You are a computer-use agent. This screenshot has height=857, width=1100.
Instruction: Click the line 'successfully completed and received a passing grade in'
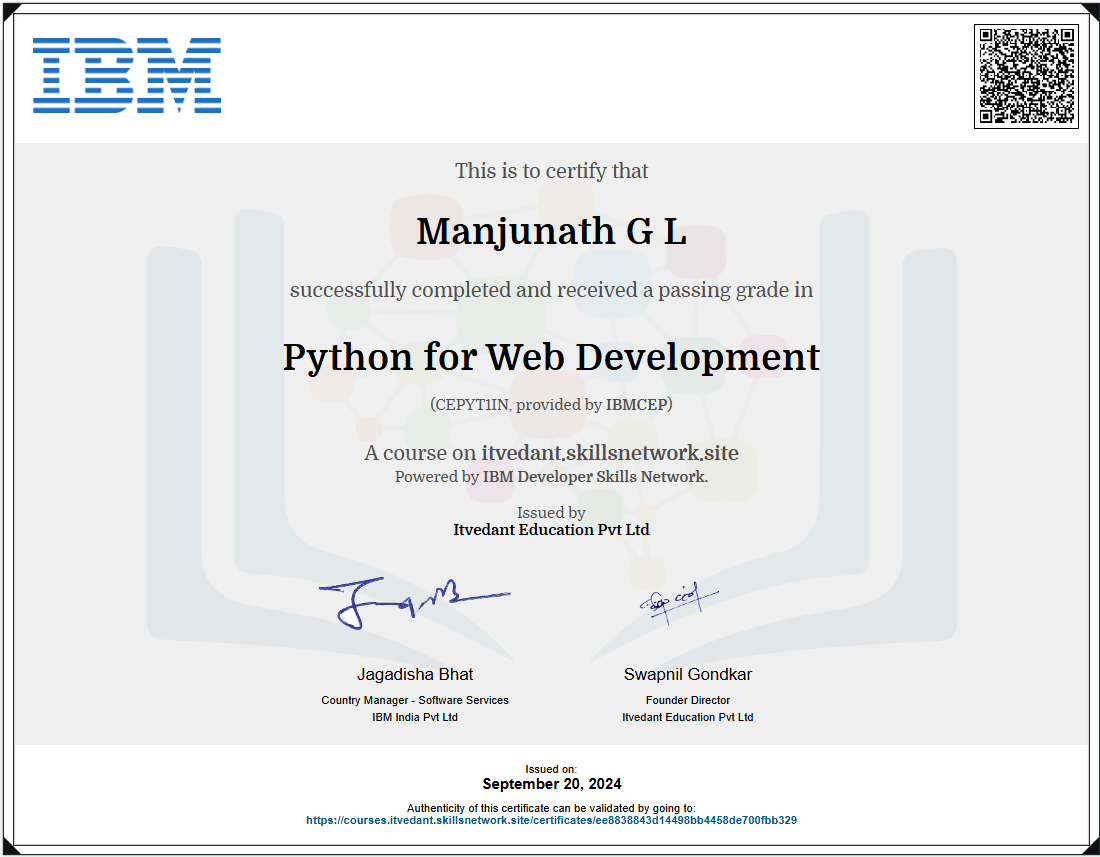point(551,290)
